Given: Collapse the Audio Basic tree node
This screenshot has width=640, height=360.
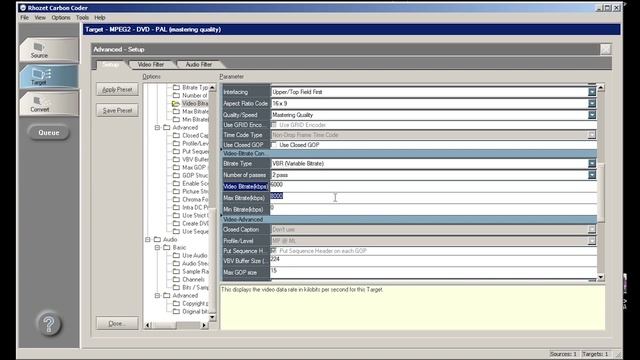Looking at the screenshot, I should pos(158,248).
